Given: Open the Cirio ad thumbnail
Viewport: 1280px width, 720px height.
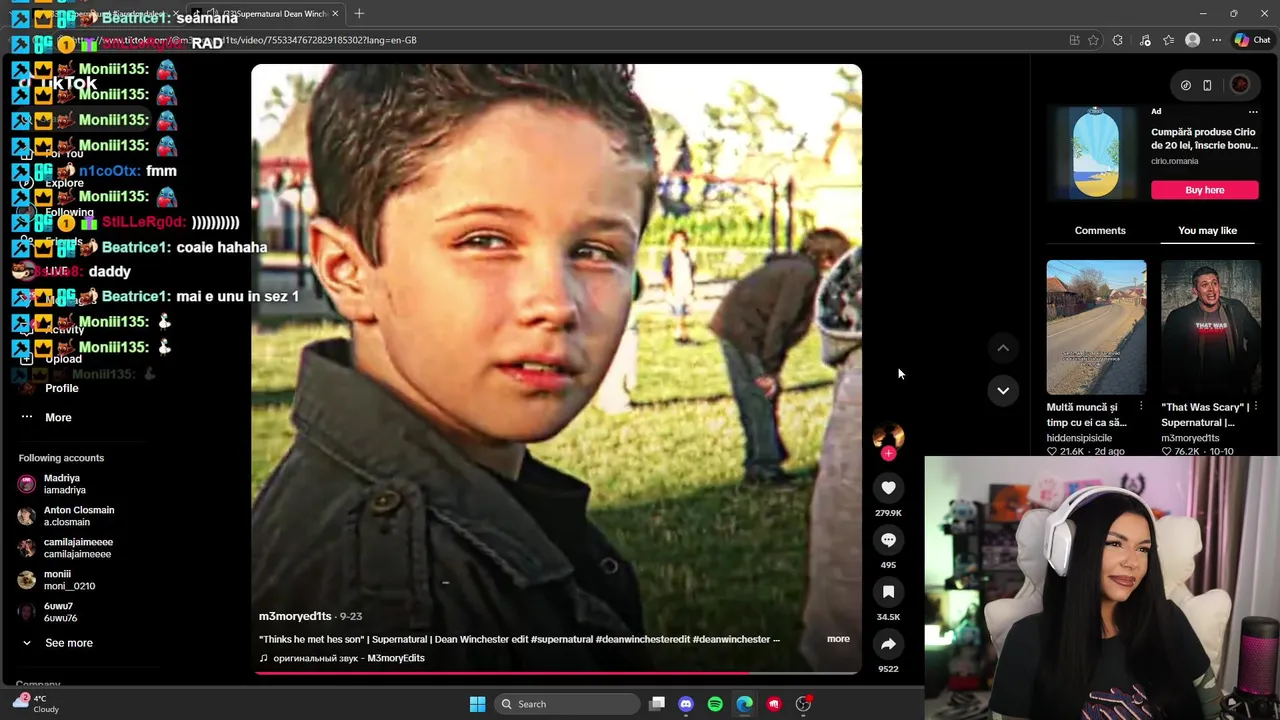Looking at the screenshot, I should pos(1096,153).
